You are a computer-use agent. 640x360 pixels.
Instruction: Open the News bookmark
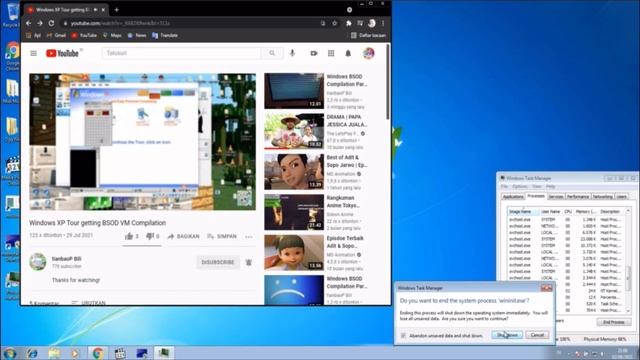[x=137, y=36]
